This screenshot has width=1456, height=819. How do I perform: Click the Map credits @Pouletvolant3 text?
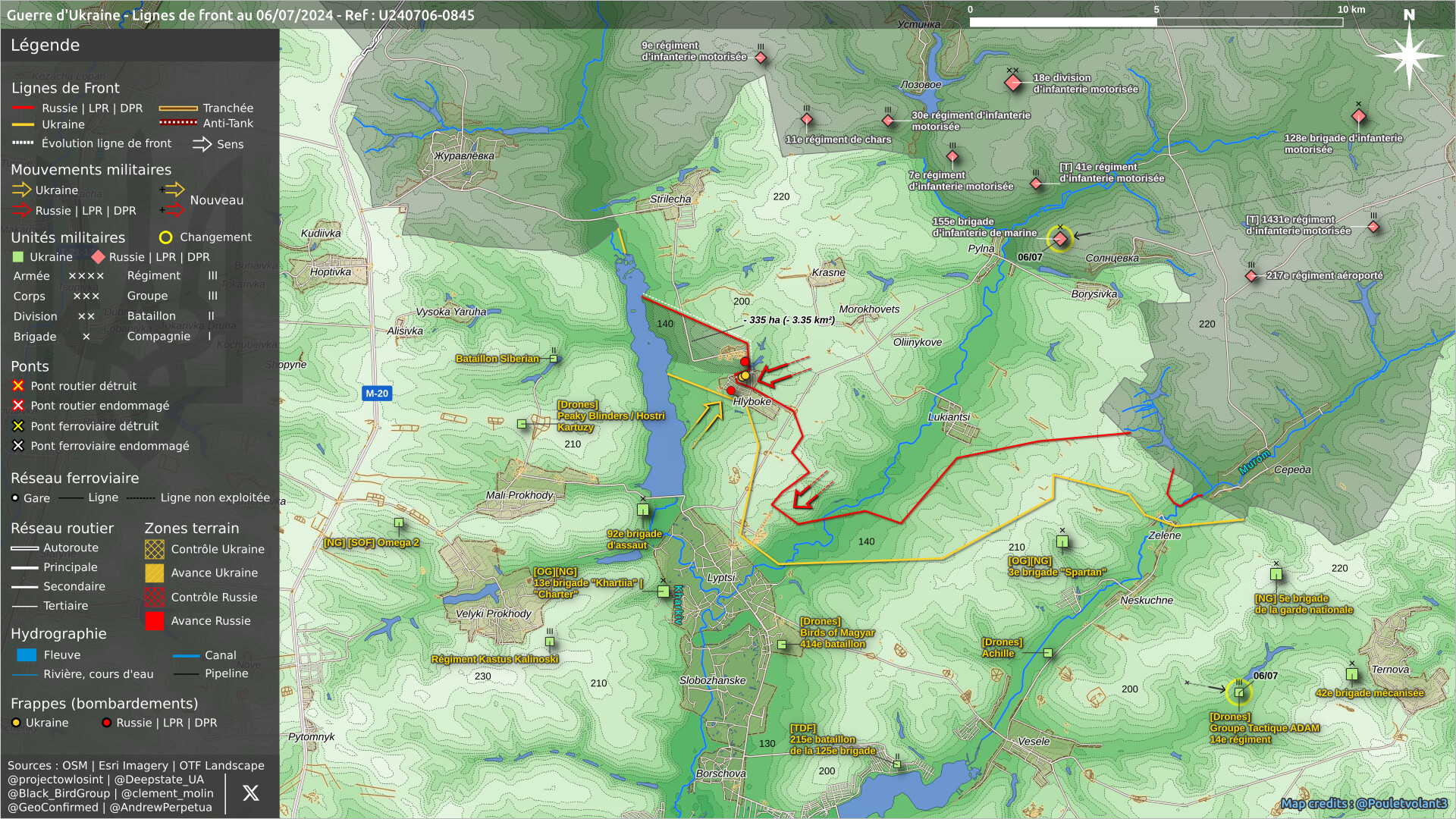[x=1363, y=804]
